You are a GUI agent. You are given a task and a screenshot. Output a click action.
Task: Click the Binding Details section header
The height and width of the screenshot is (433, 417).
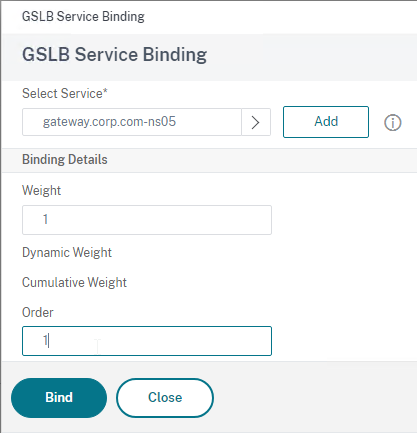(x=65, y=160)
